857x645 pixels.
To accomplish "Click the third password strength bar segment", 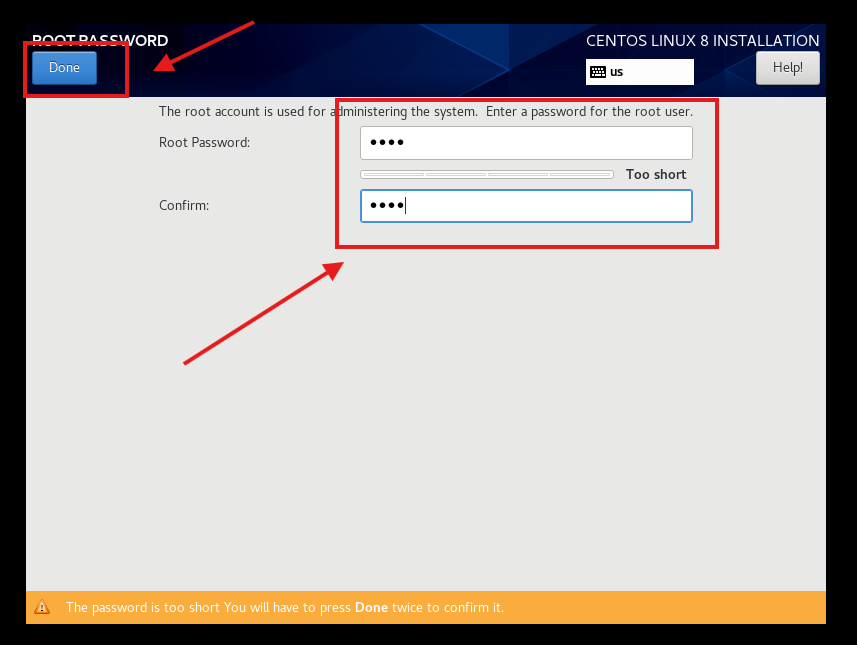I will (x=518, y=175).
